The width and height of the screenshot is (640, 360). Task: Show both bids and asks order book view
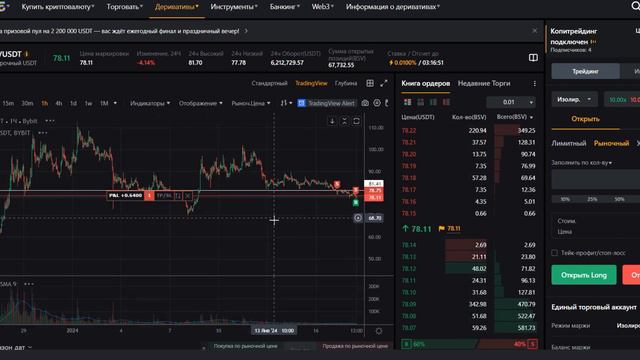pos(407,102)
